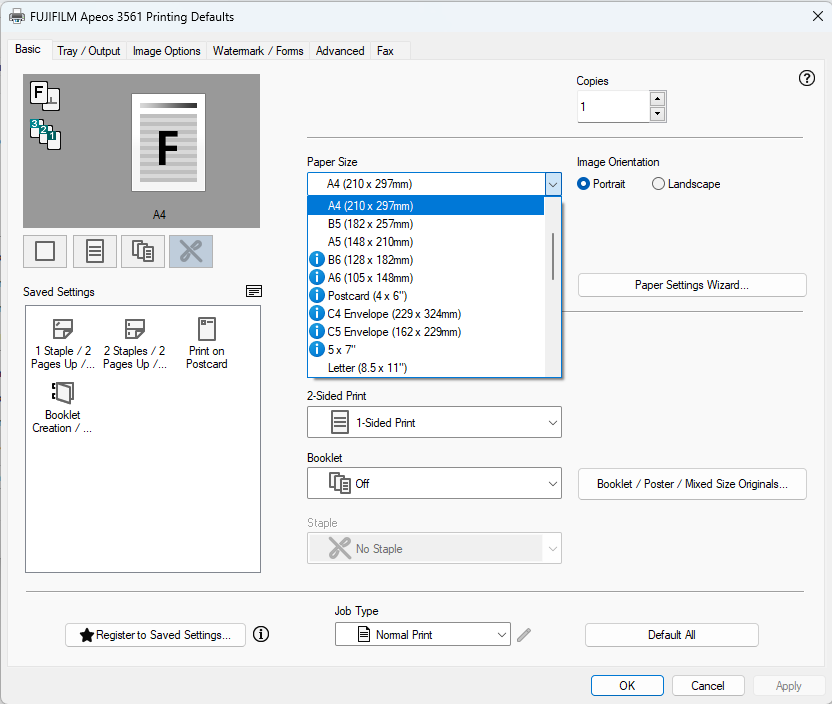Click the help question mark icon
This screenshot has height=704, width=832.
point(807,79)
